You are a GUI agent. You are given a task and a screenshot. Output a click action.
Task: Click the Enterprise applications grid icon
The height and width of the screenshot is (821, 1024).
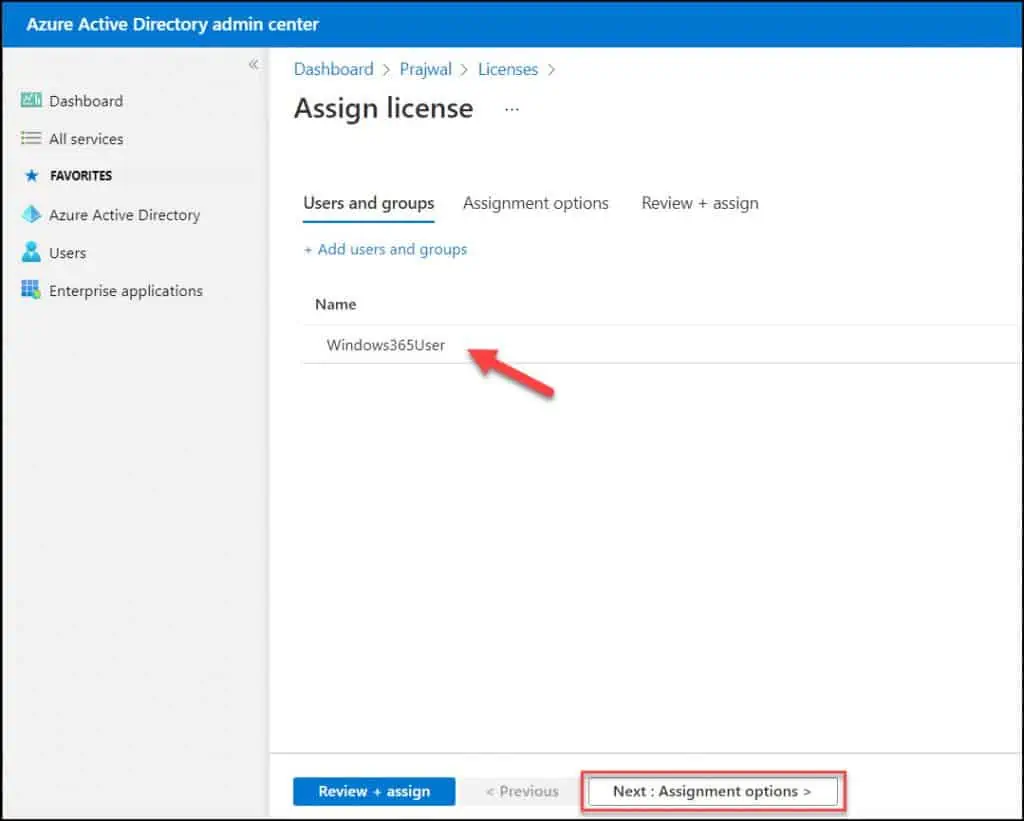coord(31,289)
